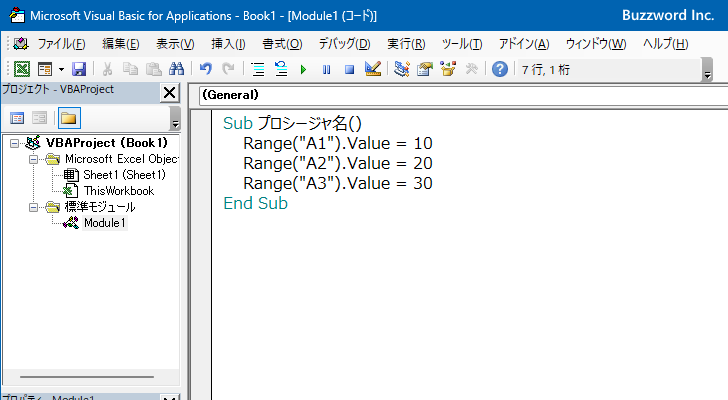Screen dimensions: 728x400
Task: Open the アドイン(A) menu
Action: click(x=524, y=44)
